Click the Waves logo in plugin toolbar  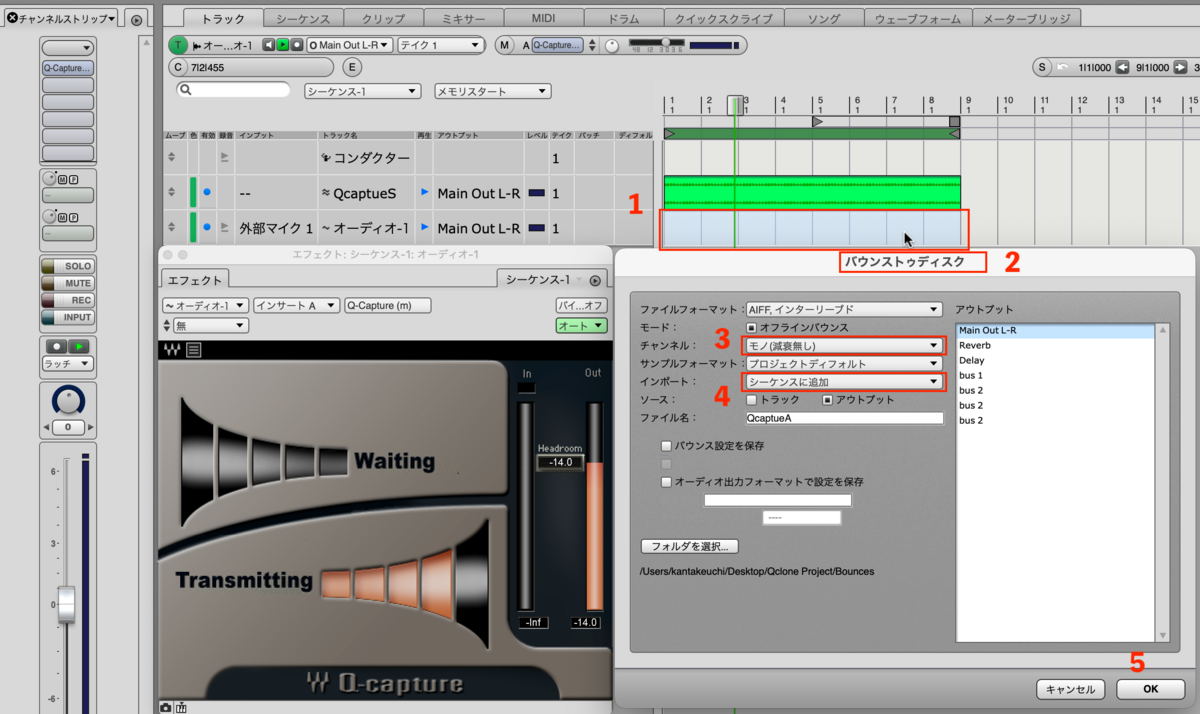(x=170, y=350)
